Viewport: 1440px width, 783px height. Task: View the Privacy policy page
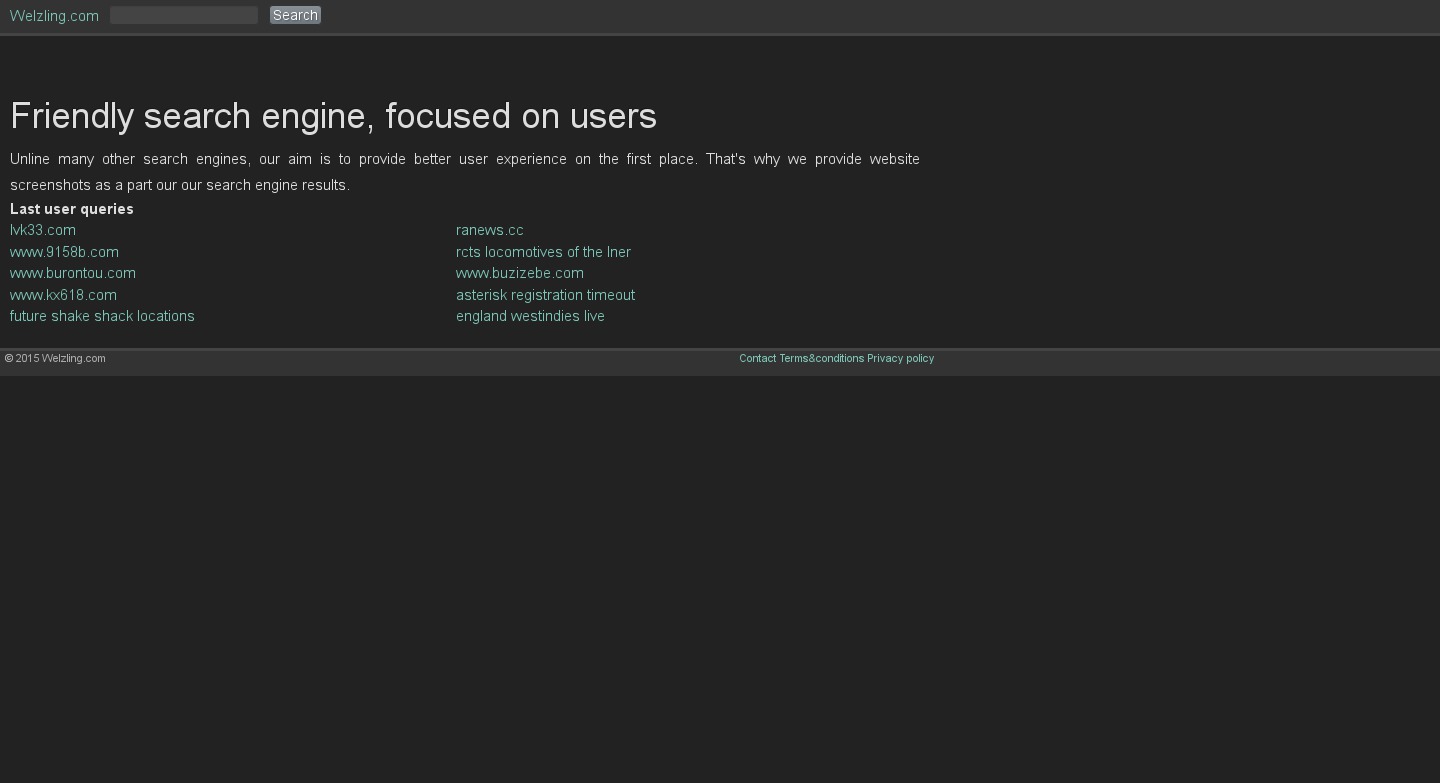[900, 358]
